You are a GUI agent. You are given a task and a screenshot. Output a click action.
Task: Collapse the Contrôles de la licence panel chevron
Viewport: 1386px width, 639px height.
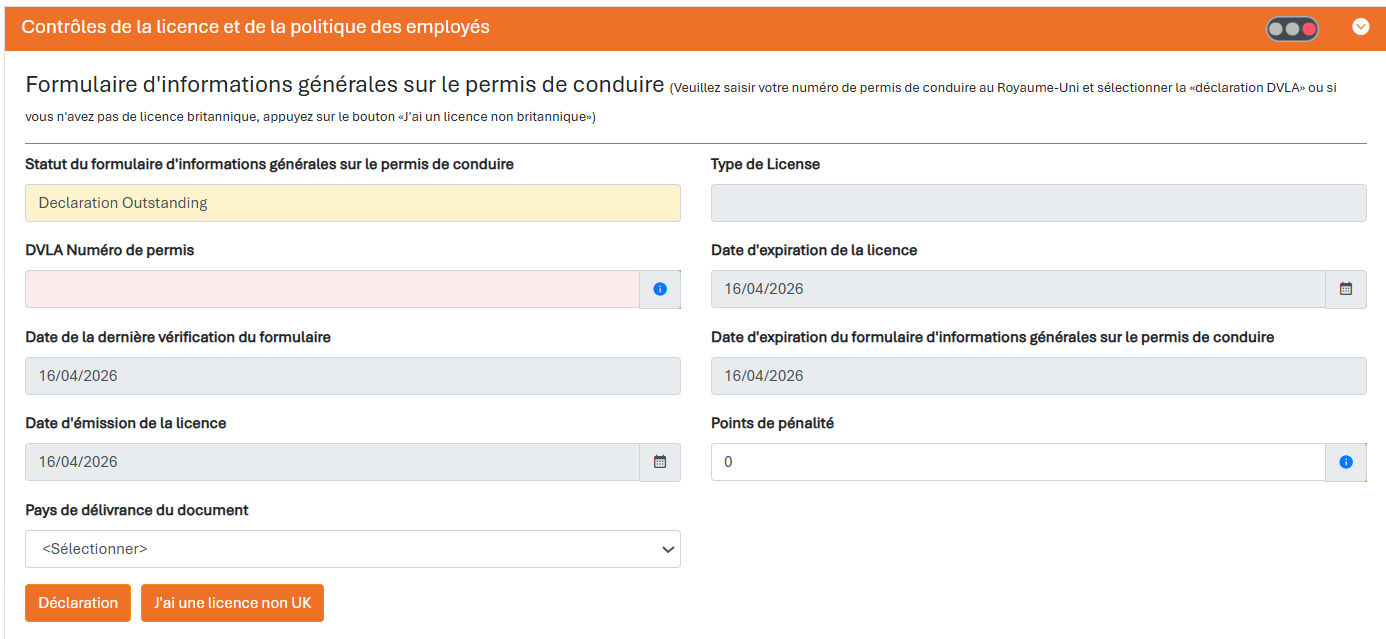tap(1361, 27)
